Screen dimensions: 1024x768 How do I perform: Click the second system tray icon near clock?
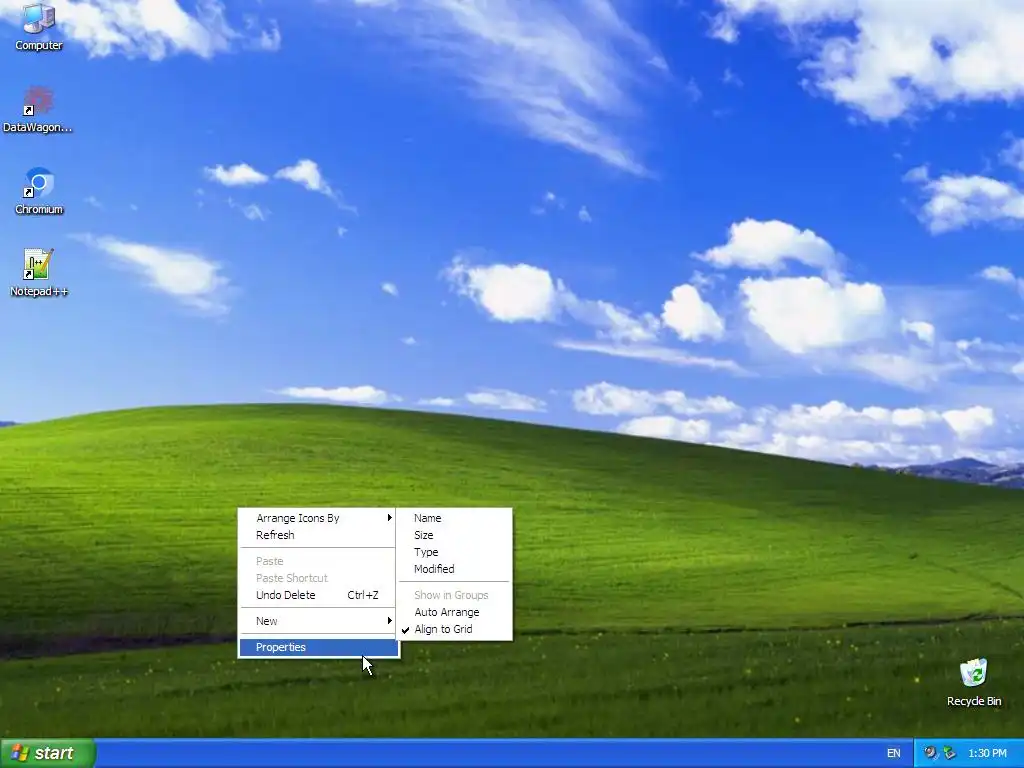click(950, 753)
